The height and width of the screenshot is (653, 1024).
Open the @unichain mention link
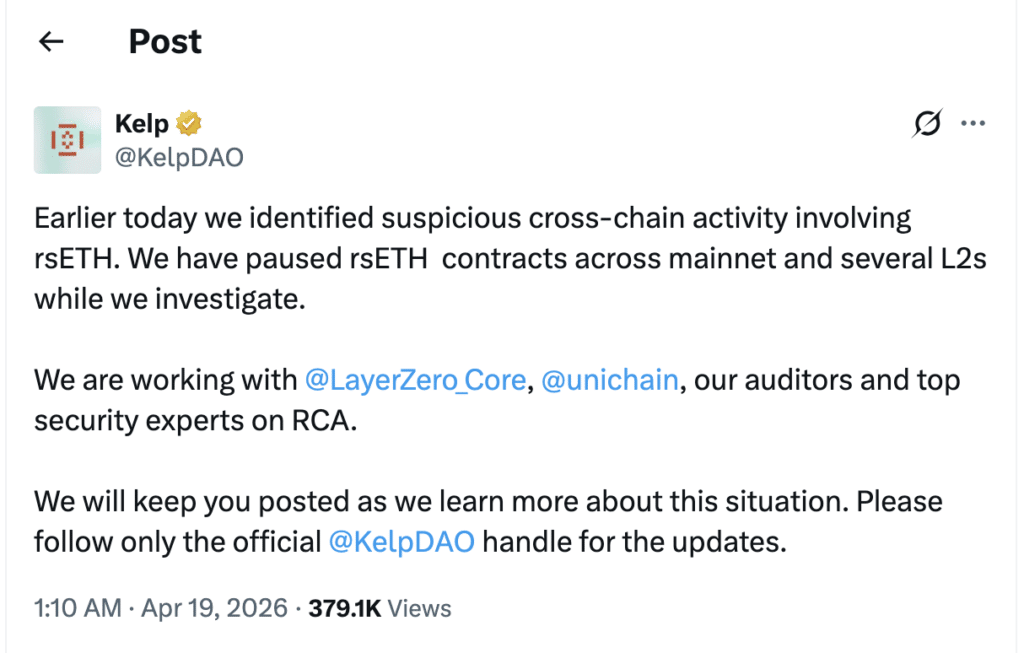click(609, 380)
